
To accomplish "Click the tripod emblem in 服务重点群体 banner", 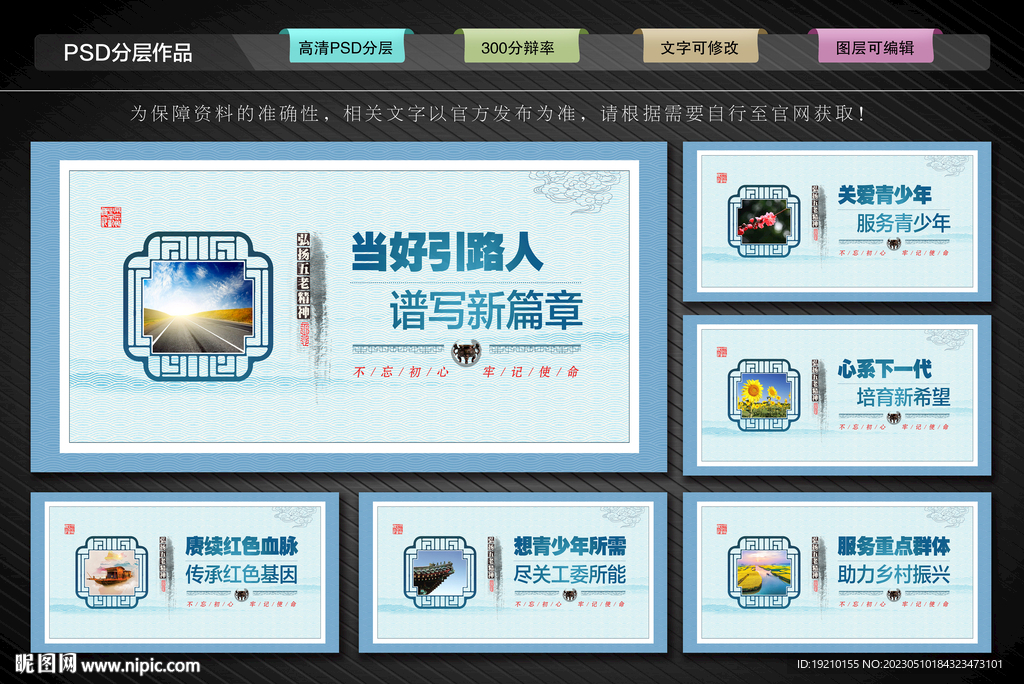I will pos(894,594).
